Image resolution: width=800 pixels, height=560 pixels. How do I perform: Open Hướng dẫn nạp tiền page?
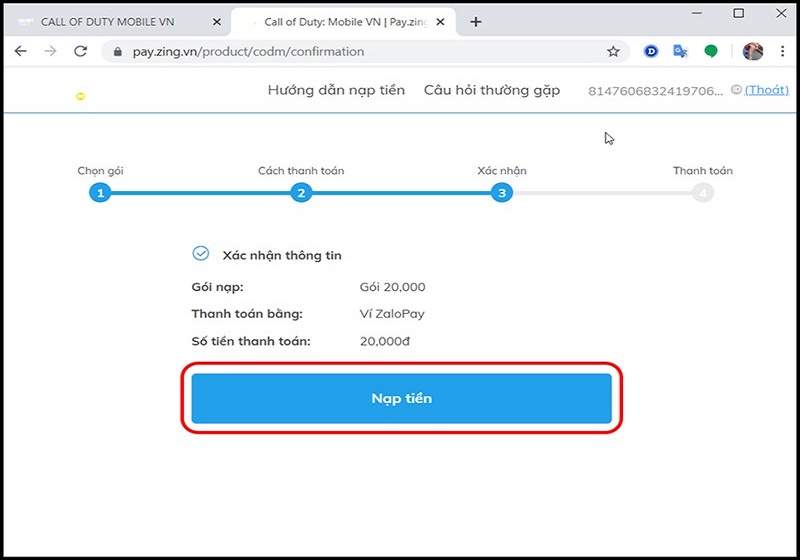tap(336, 90)
